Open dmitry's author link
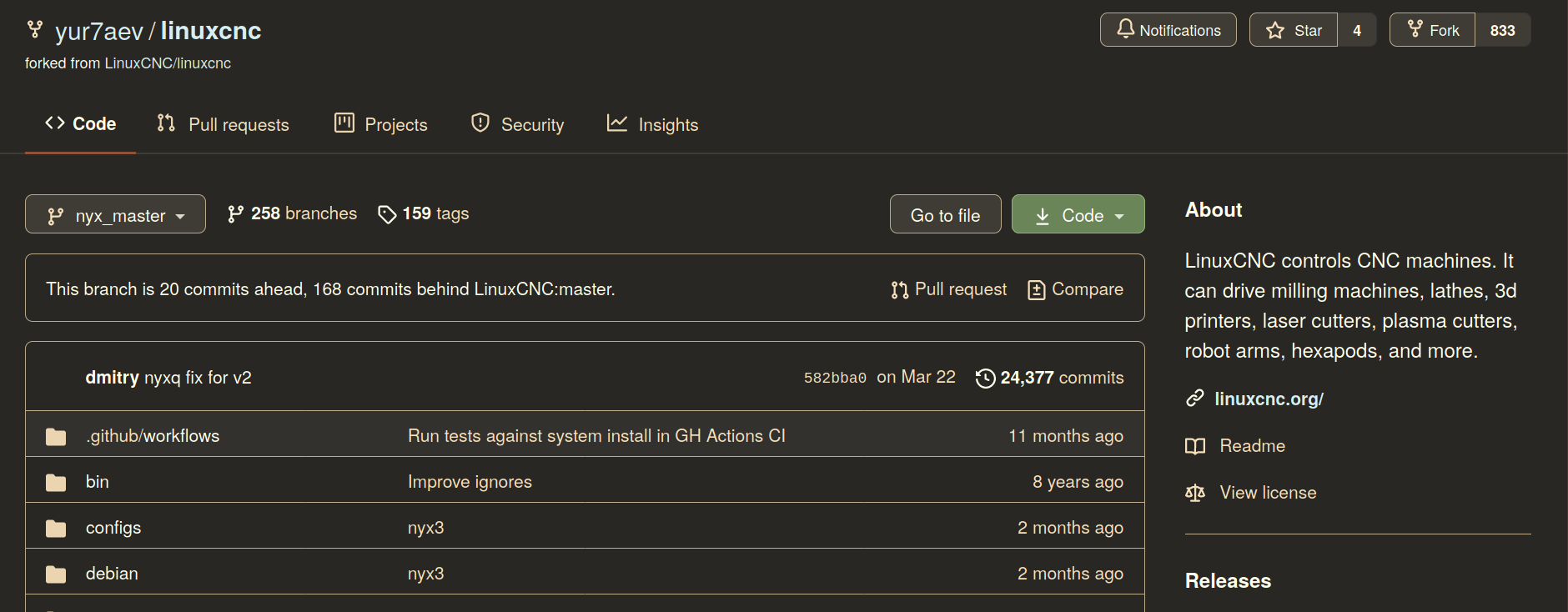1568x612 pixels. coord(112,378)
